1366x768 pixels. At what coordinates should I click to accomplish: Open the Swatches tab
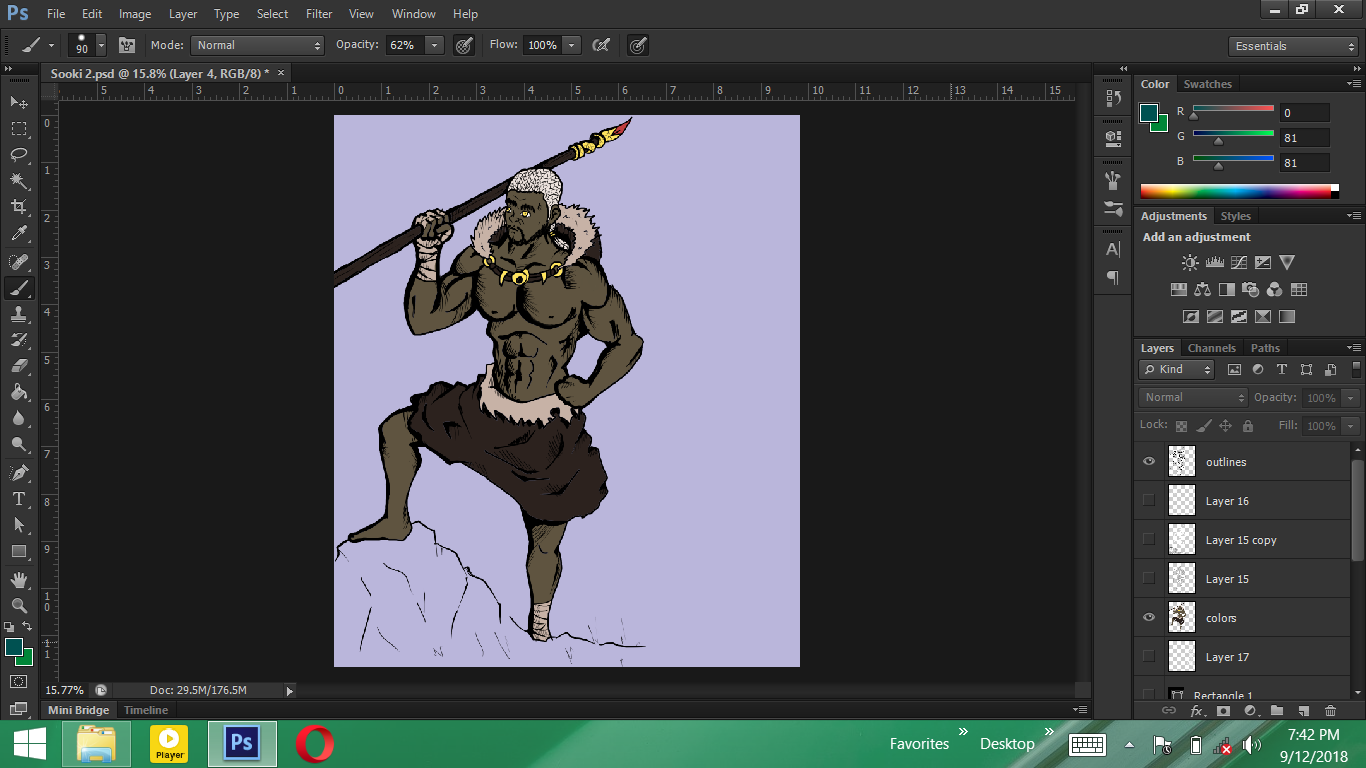(x=1207, y=84)
